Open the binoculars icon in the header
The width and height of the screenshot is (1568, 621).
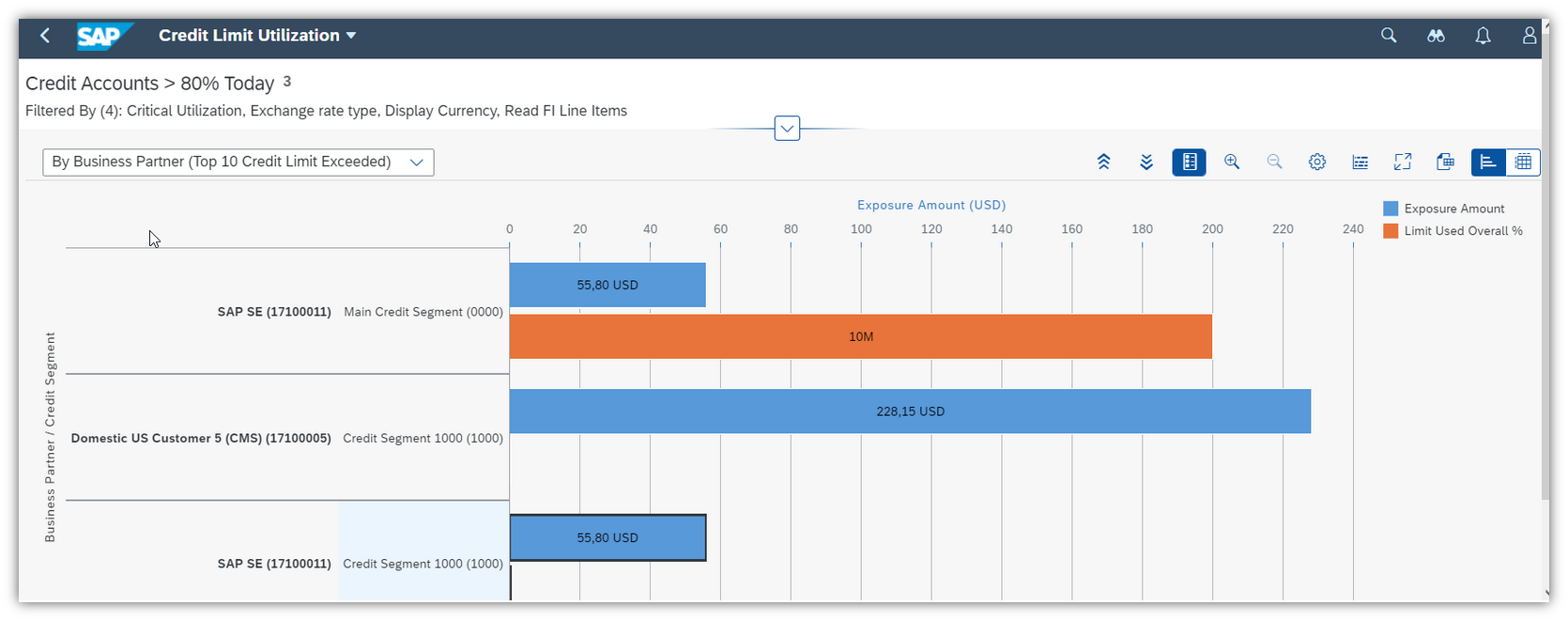point(1436,36)
